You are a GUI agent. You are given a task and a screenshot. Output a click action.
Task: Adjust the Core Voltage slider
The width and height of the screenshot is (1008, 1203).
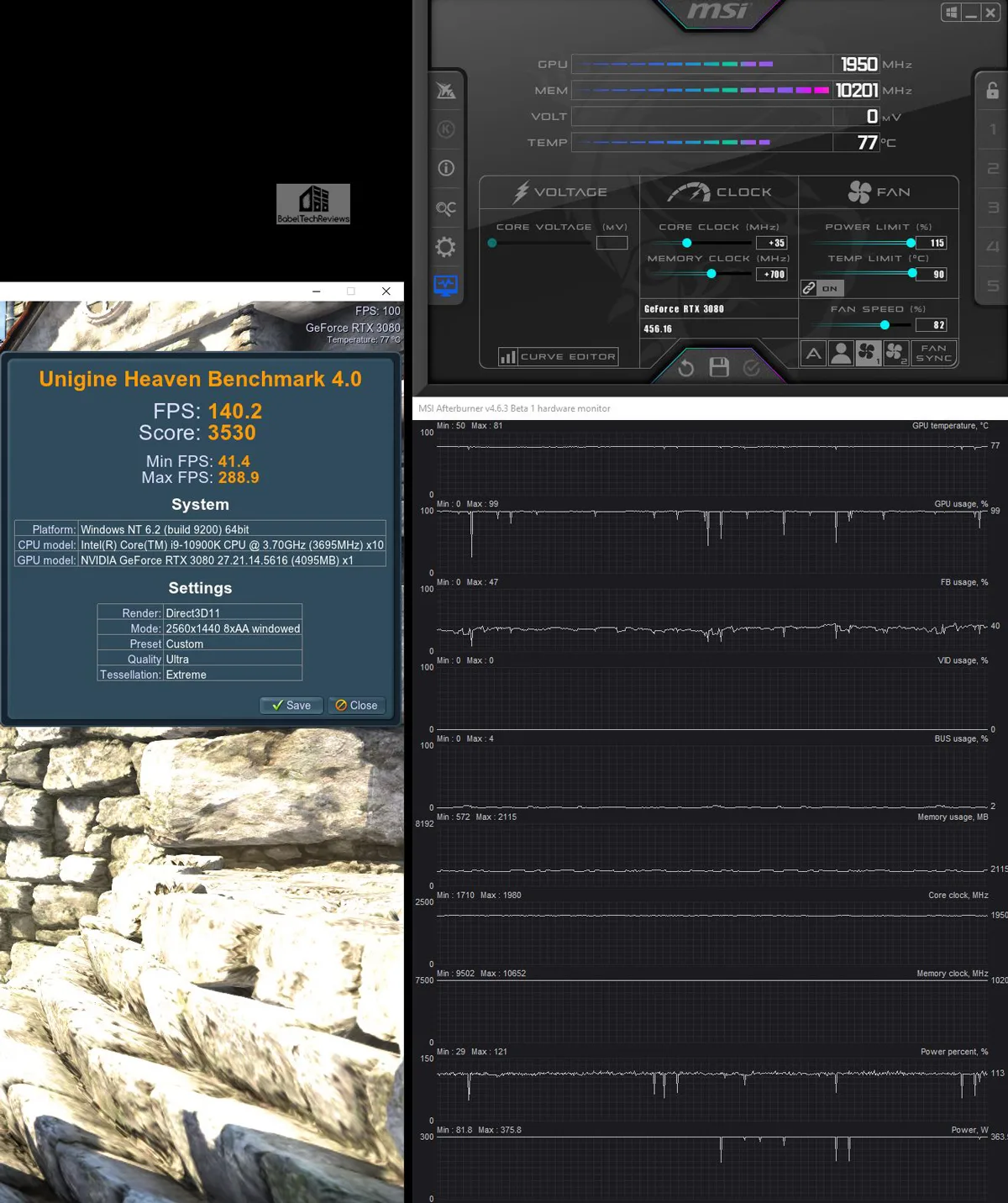pyautogui.click(x=541, y=243)
